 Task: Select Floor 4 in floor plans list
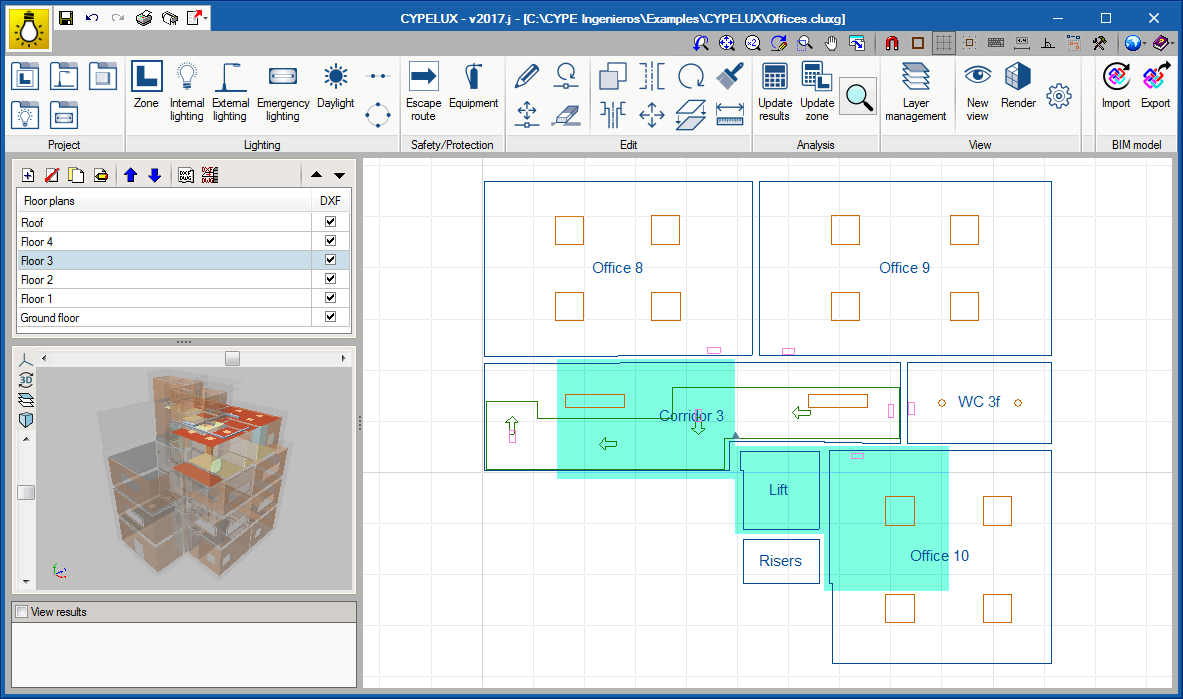coord(38,242)
